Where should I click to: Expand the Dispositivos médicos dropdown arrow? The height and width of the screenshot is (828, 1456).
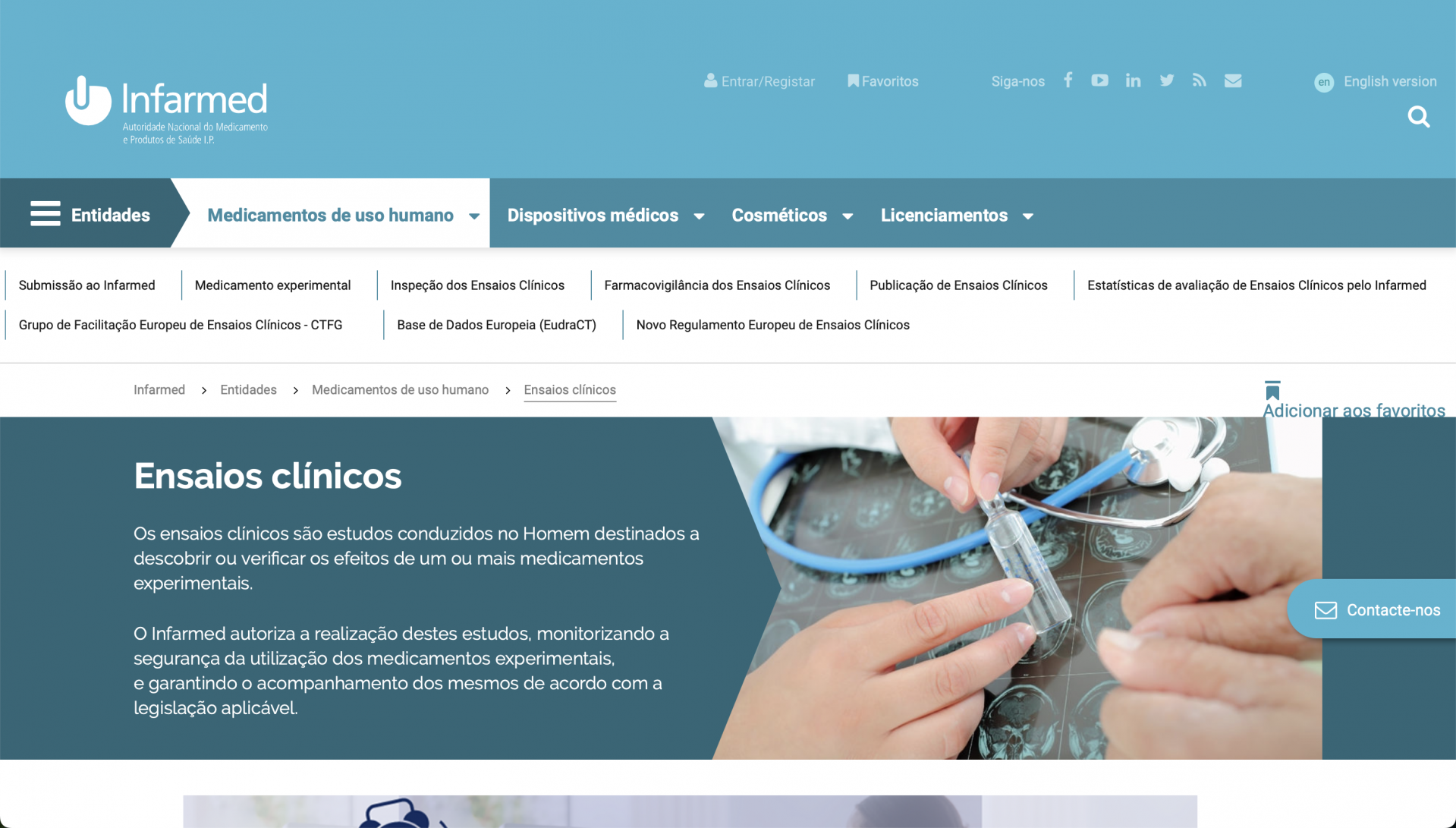coord(699,216)
